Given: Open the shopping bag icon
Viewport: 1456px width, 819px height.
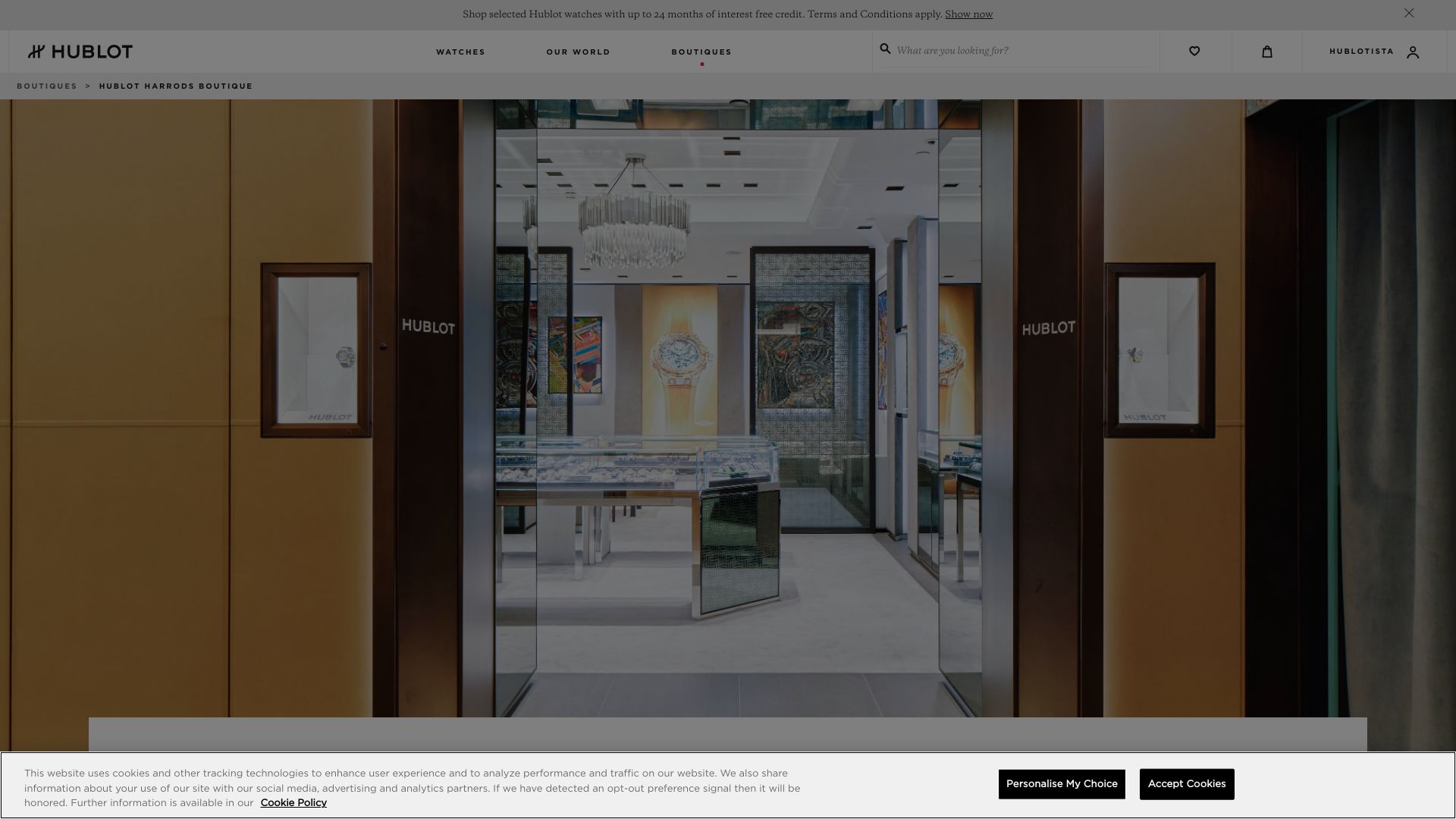Looking at the screenshot, I should [1267, 52].
